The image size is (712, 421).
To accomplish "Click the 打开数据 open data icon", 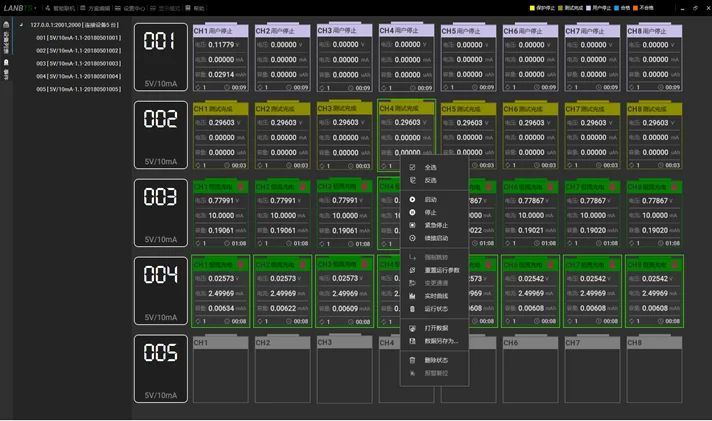I will pyautogui.click(x=412, y=328).
